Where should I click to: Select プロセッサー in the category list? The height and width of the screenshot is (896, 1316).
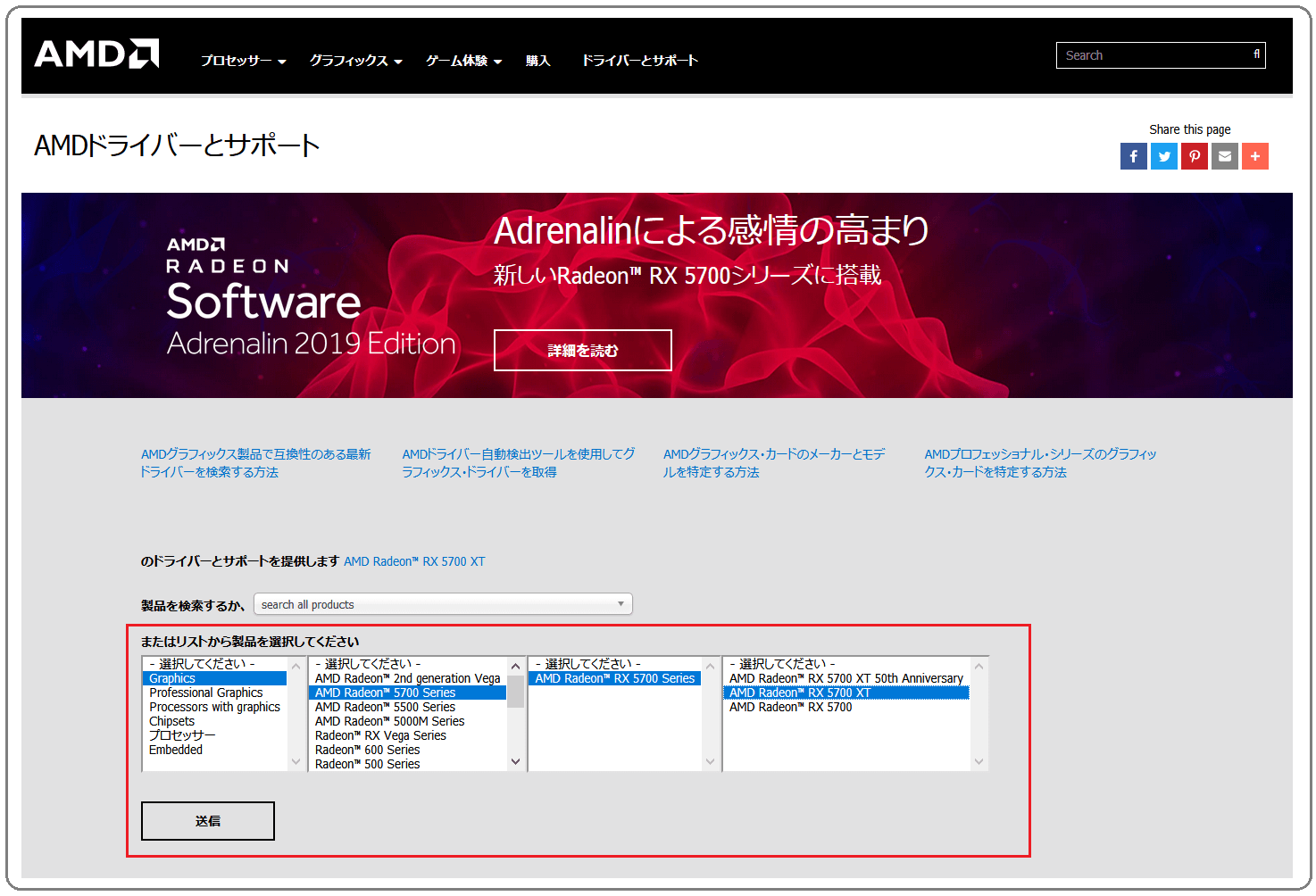[x=214, y=735]
